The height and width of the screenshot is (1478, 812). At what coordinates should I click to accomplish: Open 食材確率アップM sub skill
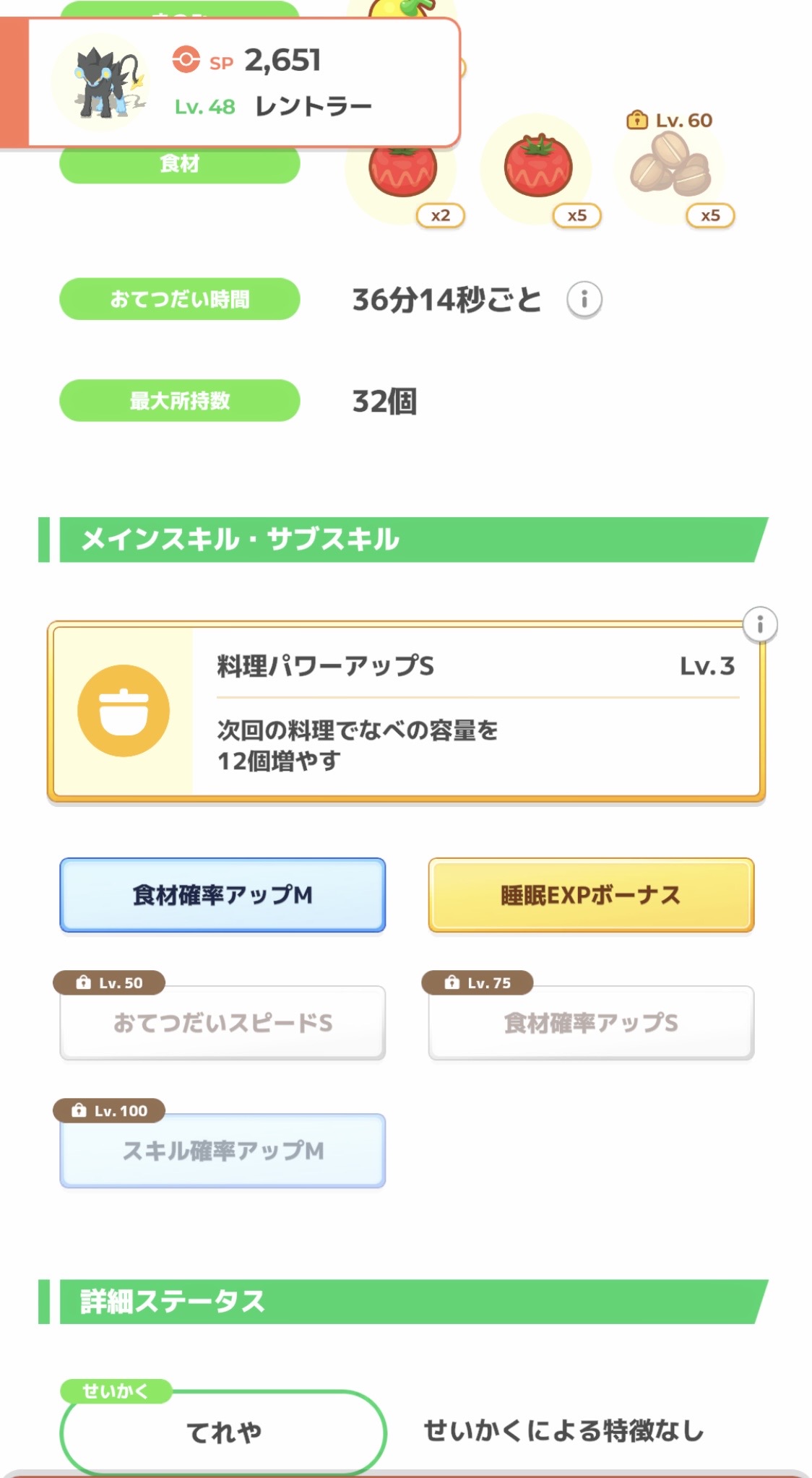pyautogui.click(x=223, y=895)
